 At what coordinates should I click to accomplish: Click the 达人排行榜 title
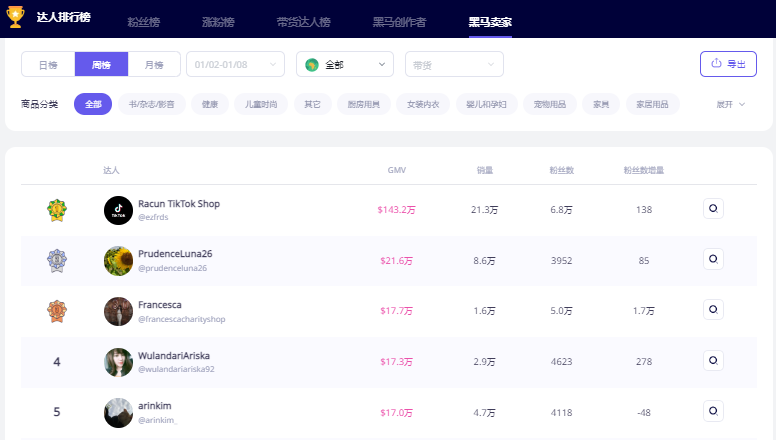pyautogui.click(x=63, y=17)
